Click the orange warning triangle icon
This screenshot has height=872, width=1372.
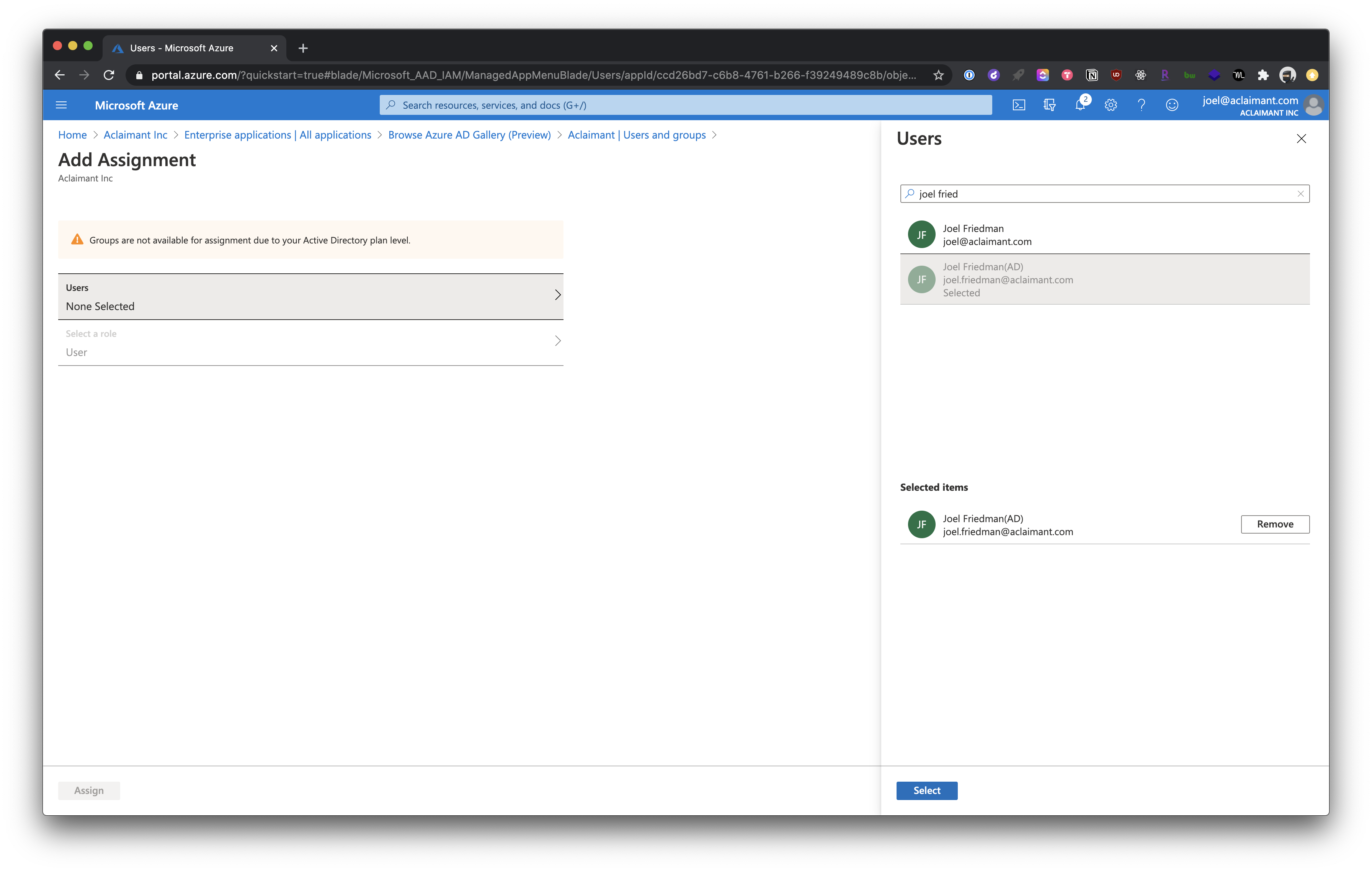click(x=77, y=239)
